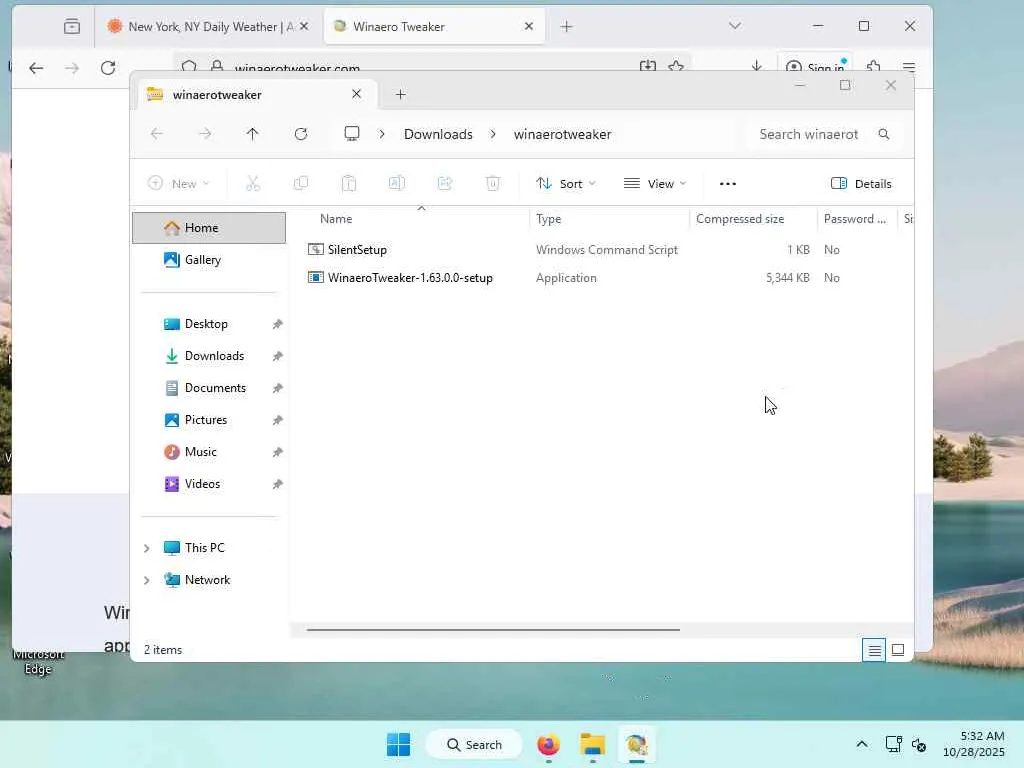Open a new Firefox tab

pyautogui.click(x=566, y=27)
